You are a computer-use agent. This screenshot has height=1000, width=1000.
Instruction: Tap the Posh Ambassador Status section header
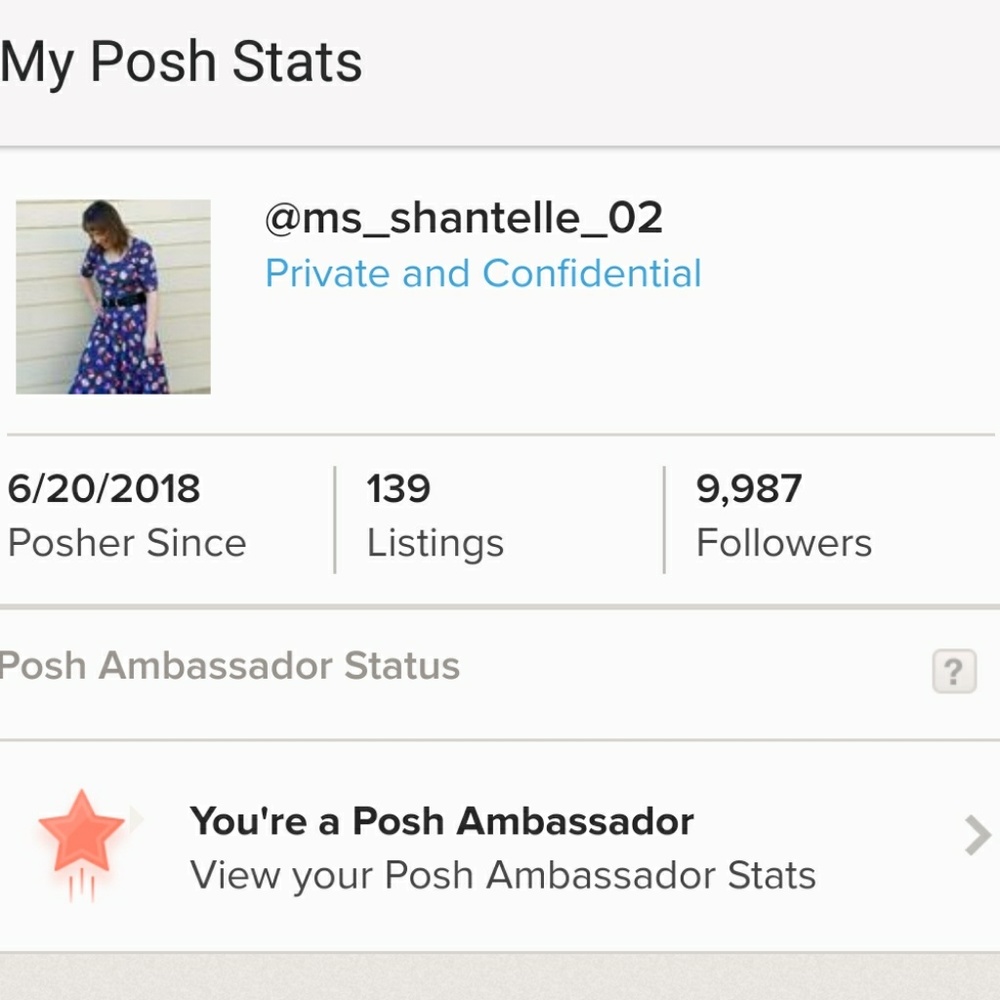230,665
